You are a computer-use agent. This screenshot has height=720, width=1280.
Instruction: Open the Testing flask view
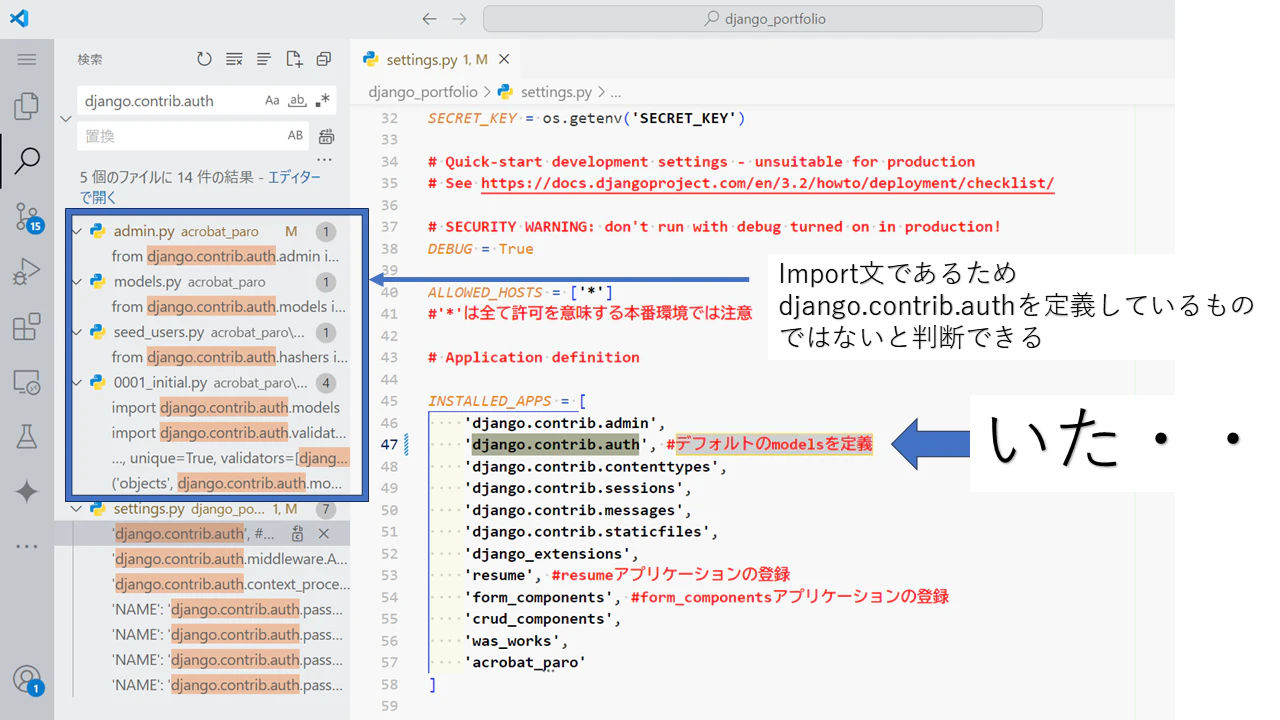(x=27, y=436)
